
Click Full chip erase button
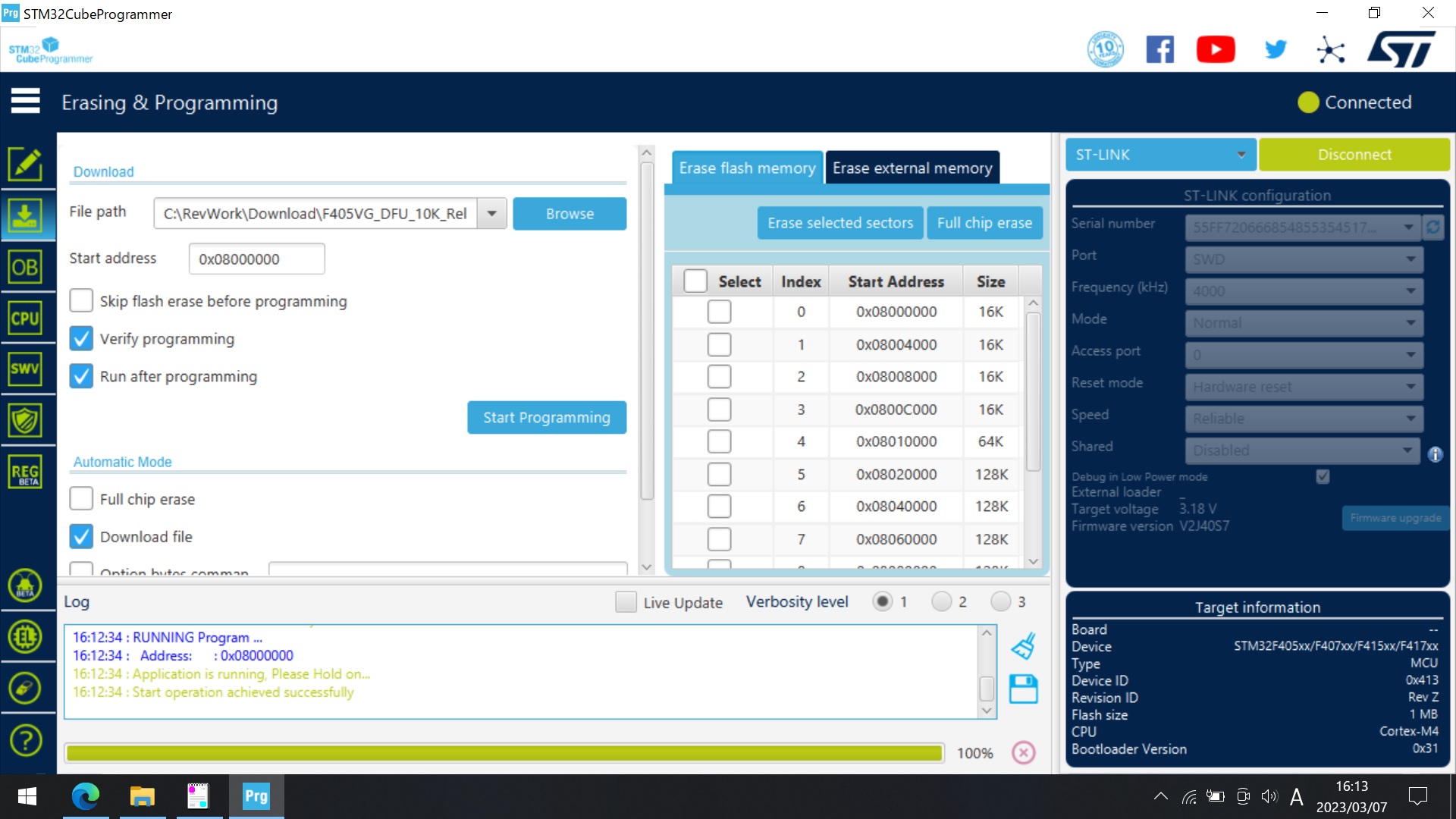pyautogui.click(x=986, y=222)
